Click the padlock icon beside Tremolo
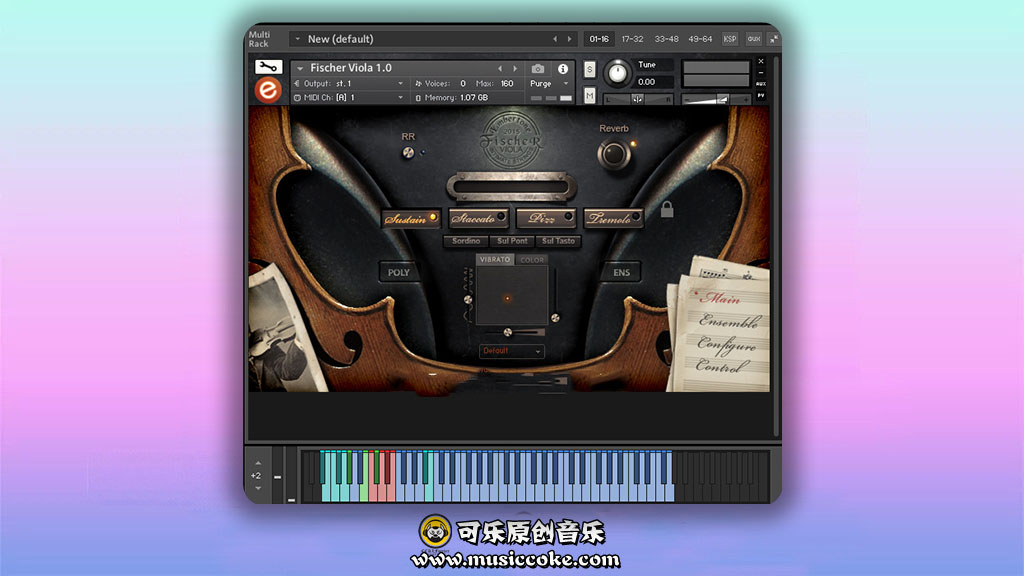Image resolution: width=1024 pixels, height=576 pixels. (667, 209)
